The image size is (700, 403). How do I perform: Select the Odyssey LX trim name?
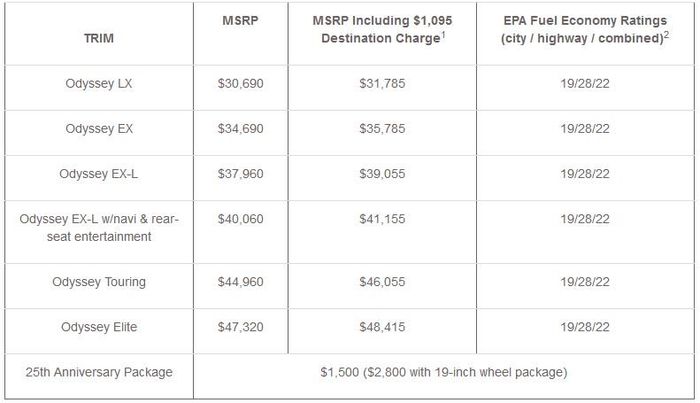tap(98, 83)
